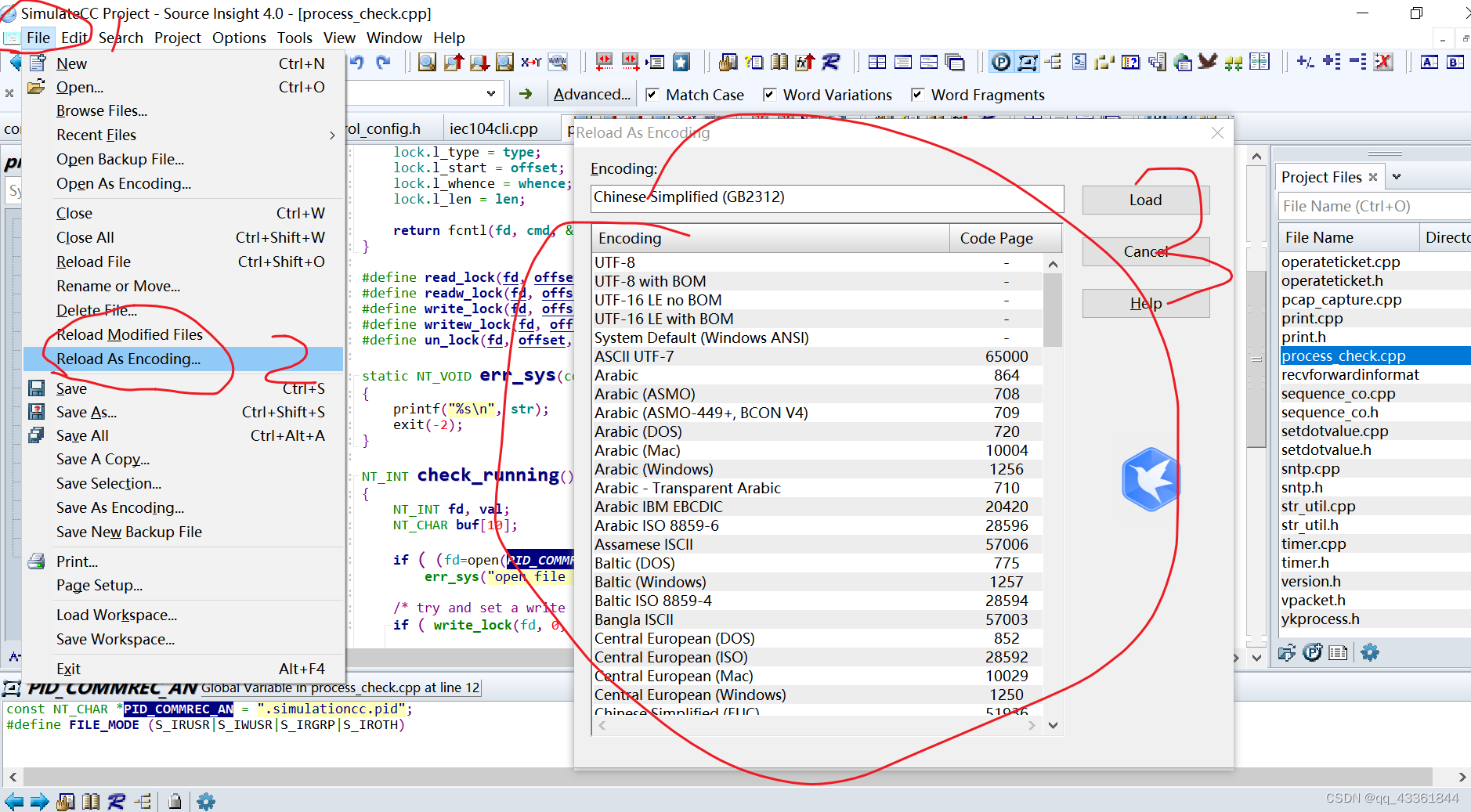Click the lock icon in the bottom toolbar

[175, 801]
